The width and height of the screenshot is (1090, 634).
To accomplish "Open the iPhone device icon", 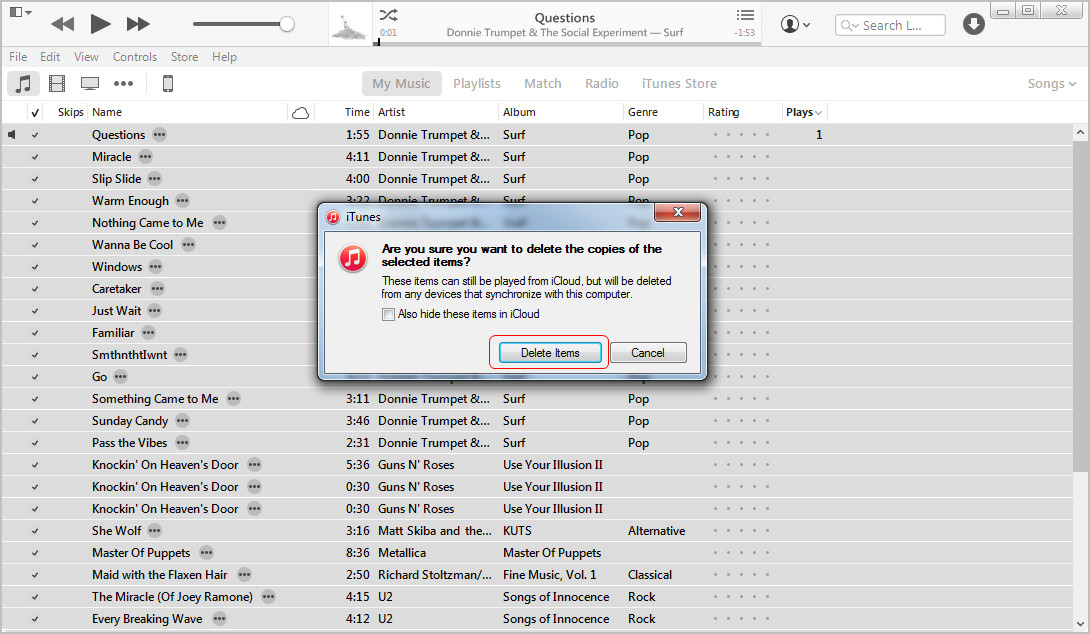I will (168, 83).
